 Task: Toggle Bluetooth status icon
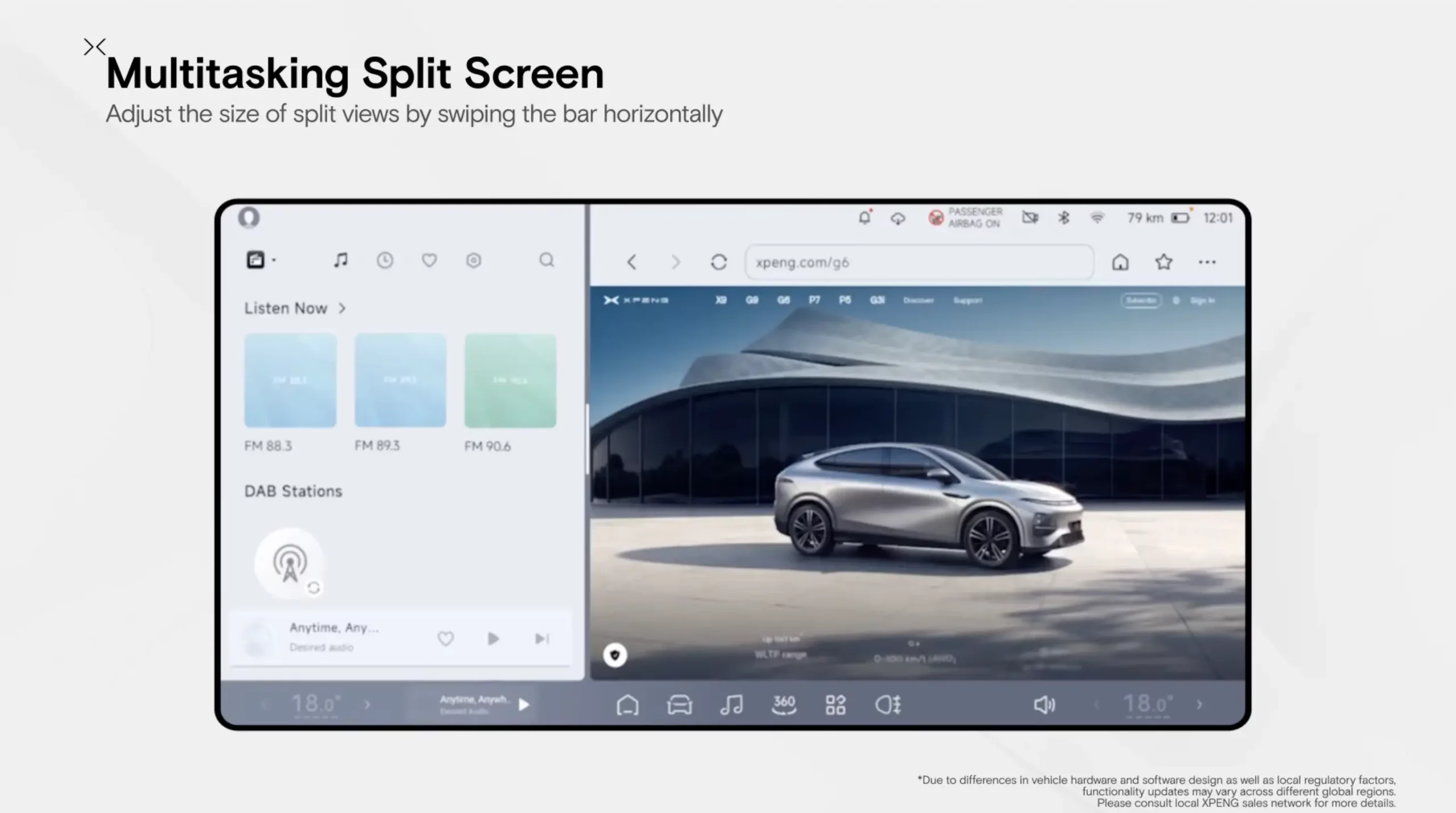tap(1063, 218)
